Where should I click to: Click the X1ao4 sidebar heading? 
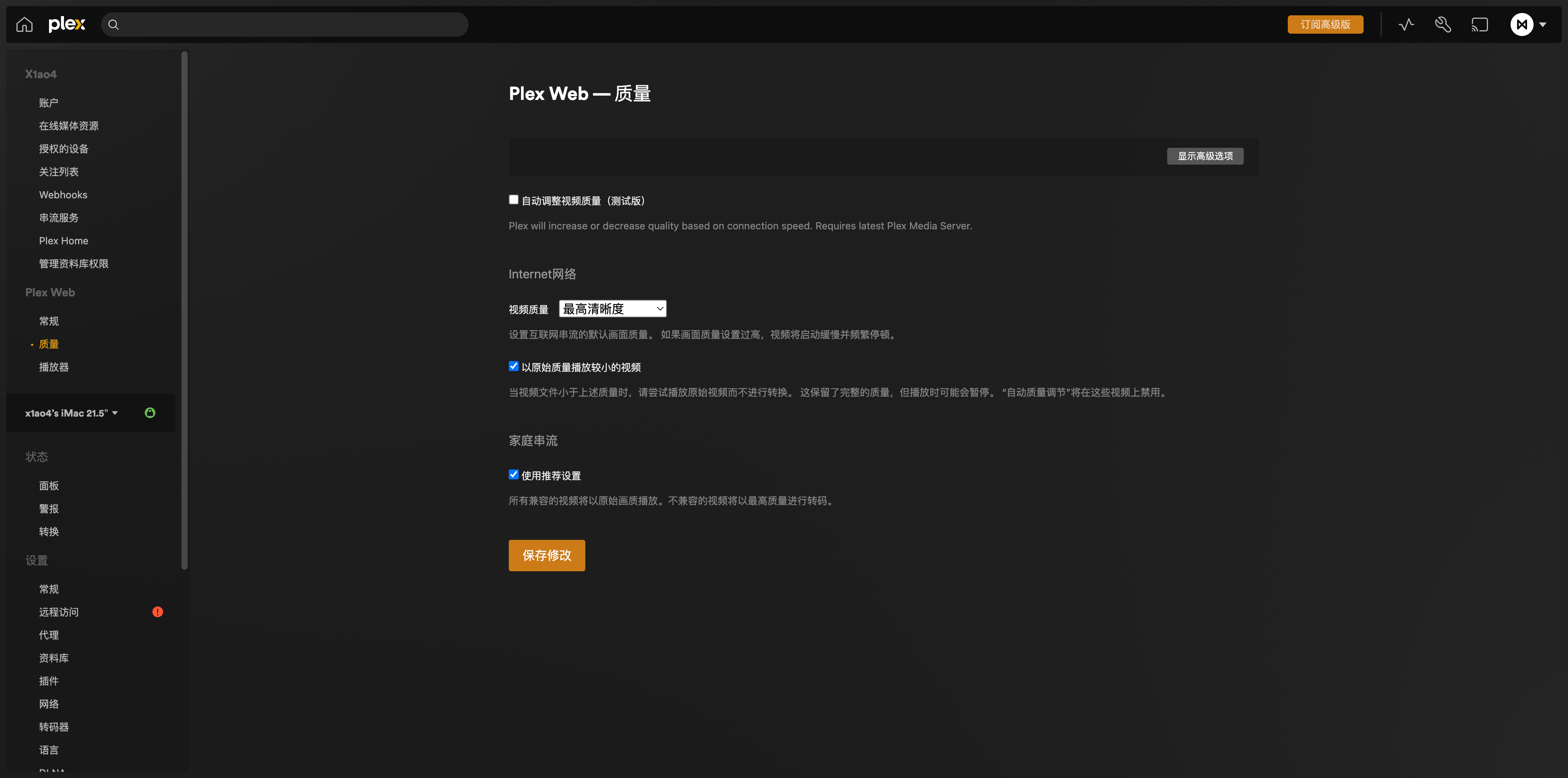point(41,74)
